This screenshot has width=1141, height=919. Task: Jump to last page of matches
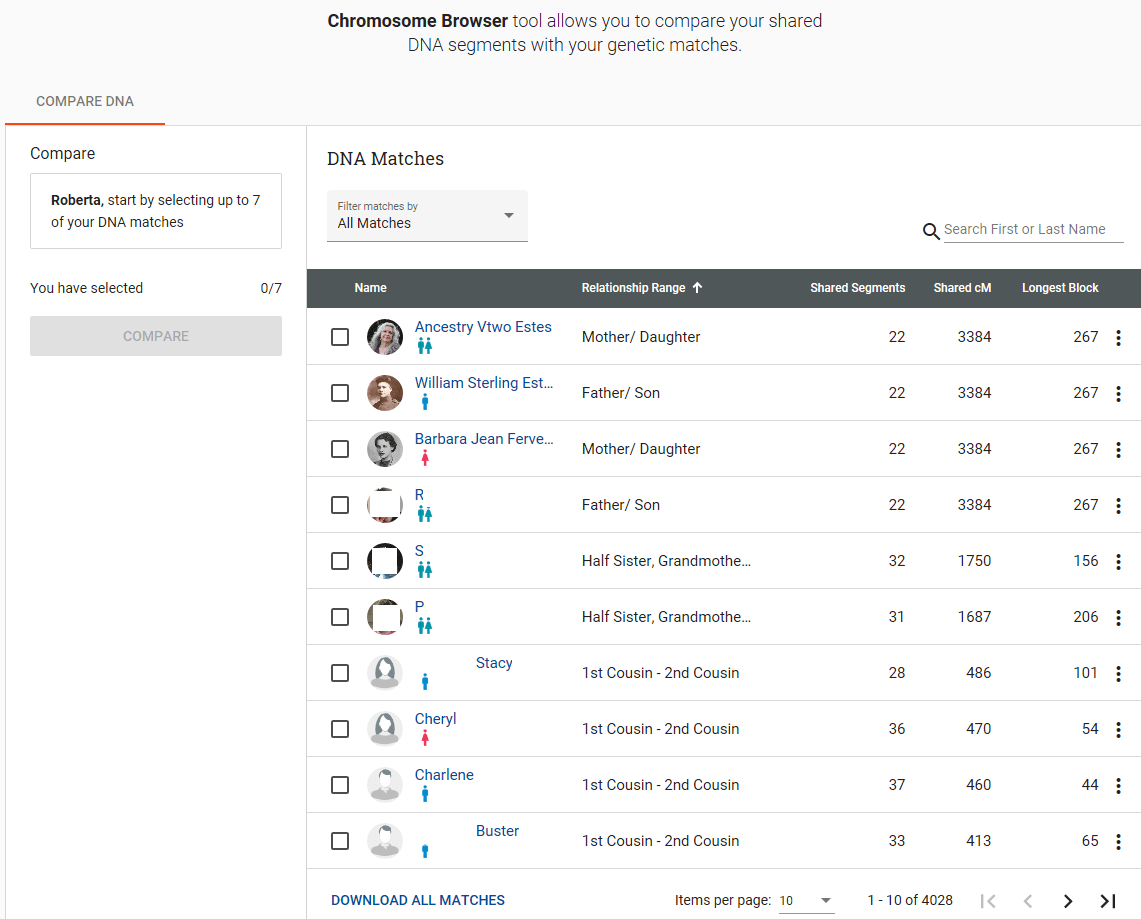[1107, 901]
